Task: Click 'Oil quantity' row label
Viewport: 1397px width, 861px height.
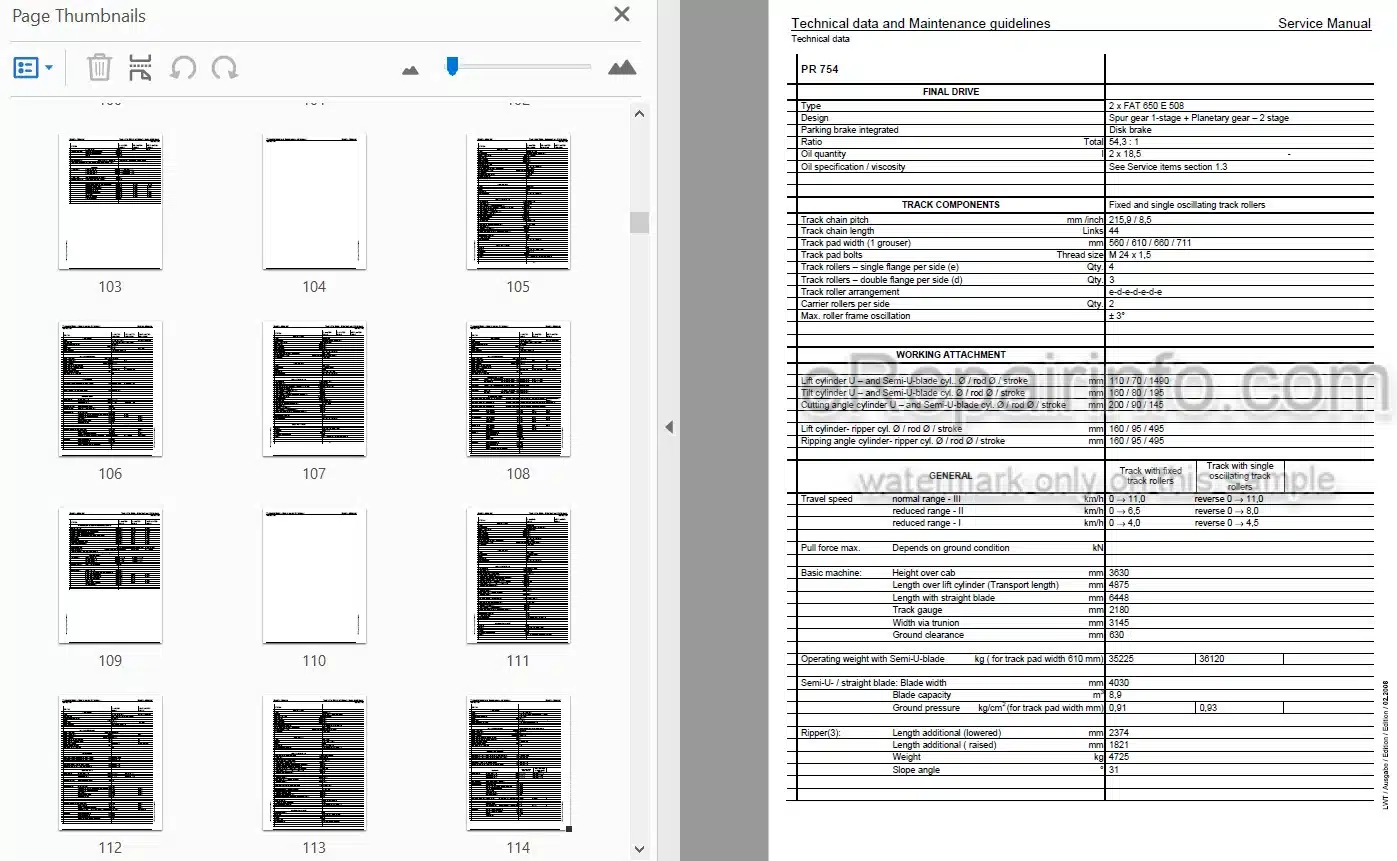Action: 823,154
